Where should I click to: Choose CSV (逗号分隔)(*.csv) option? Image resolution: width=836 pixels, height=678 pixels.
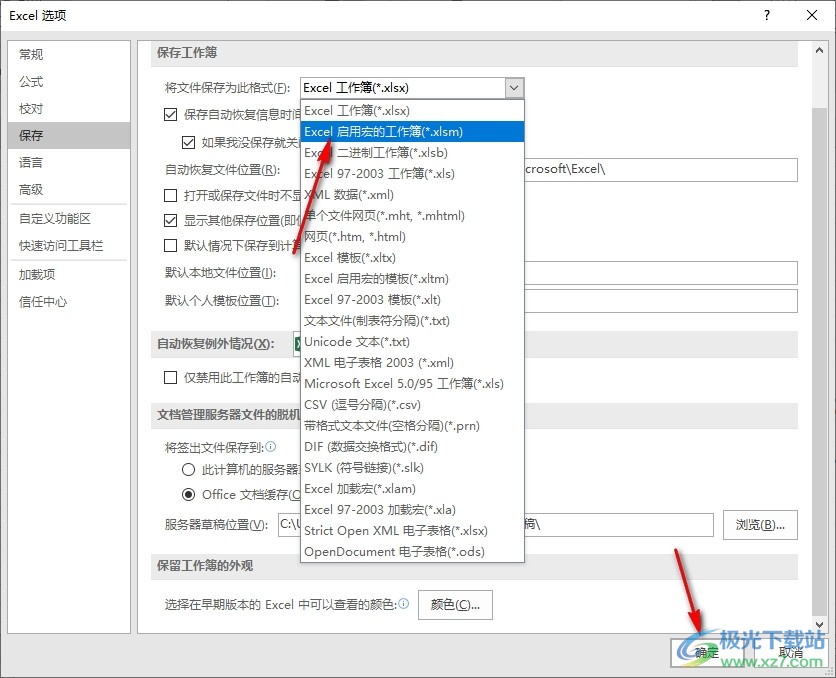(x=412, y=405)
